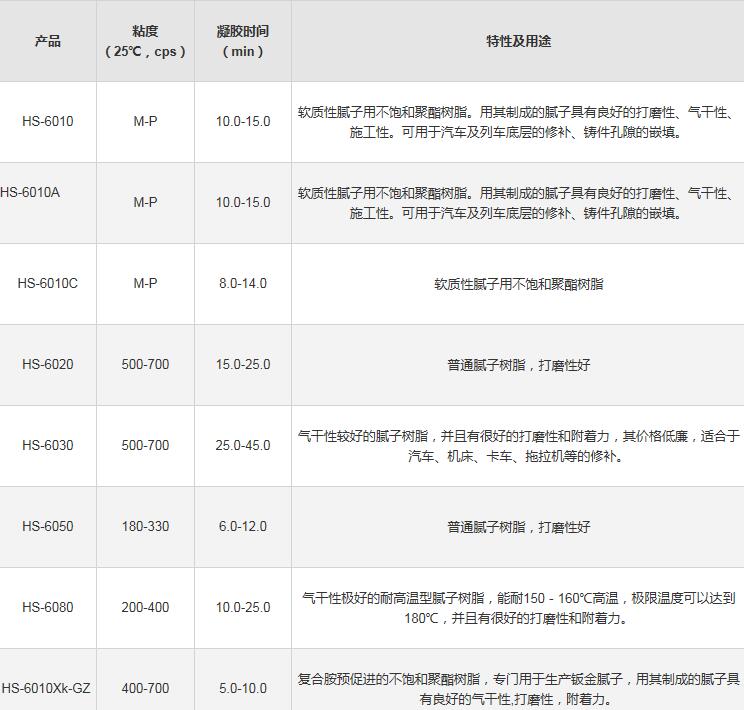744x710 pixels.
Task: Click the 15.0-25.0 gel time value
Action: click(243, 364)
